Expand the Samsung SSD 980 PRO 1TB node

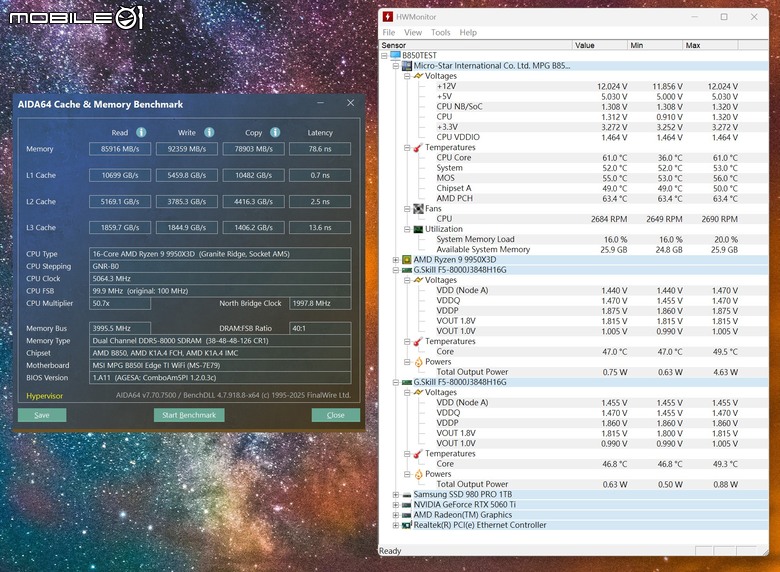coord(396,495)
